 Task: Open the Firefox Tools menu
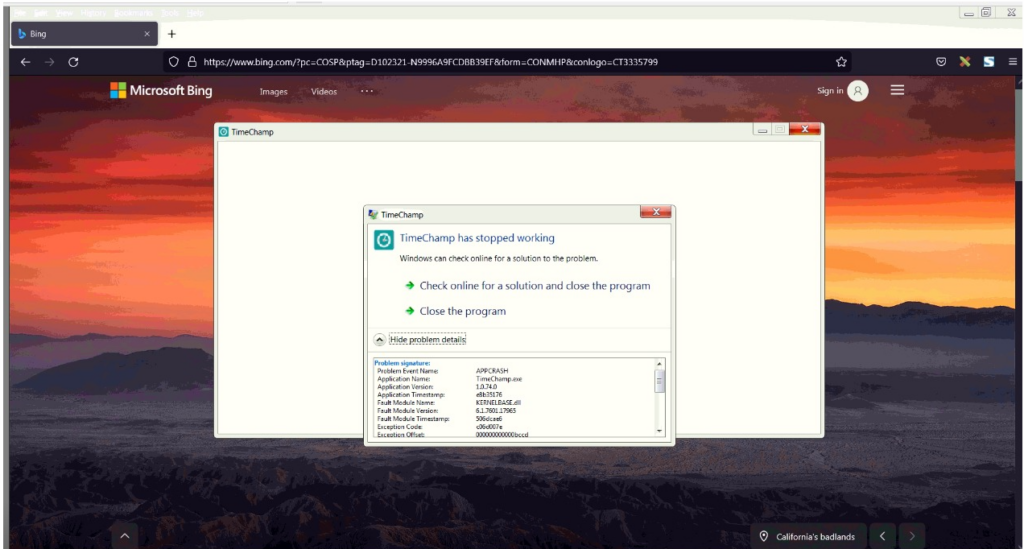click(x=170, y=13)
